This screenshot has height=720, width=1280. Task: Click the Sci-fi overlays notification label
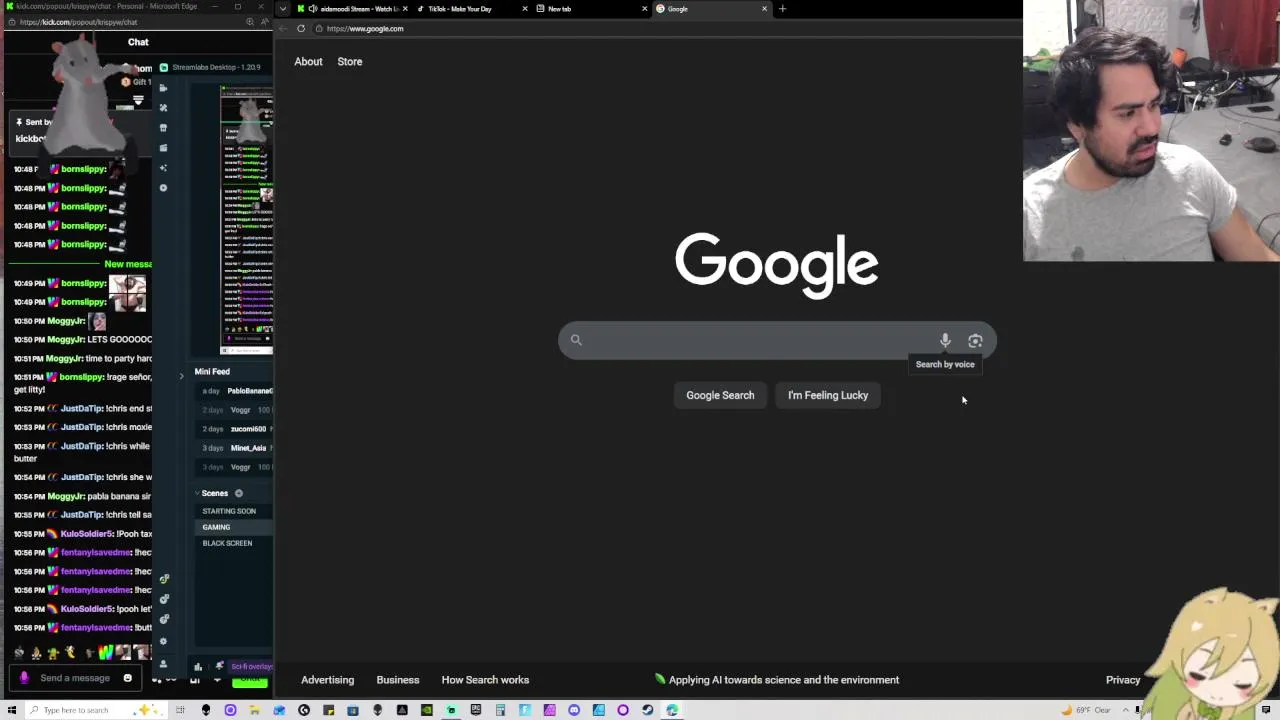[251, 667]
